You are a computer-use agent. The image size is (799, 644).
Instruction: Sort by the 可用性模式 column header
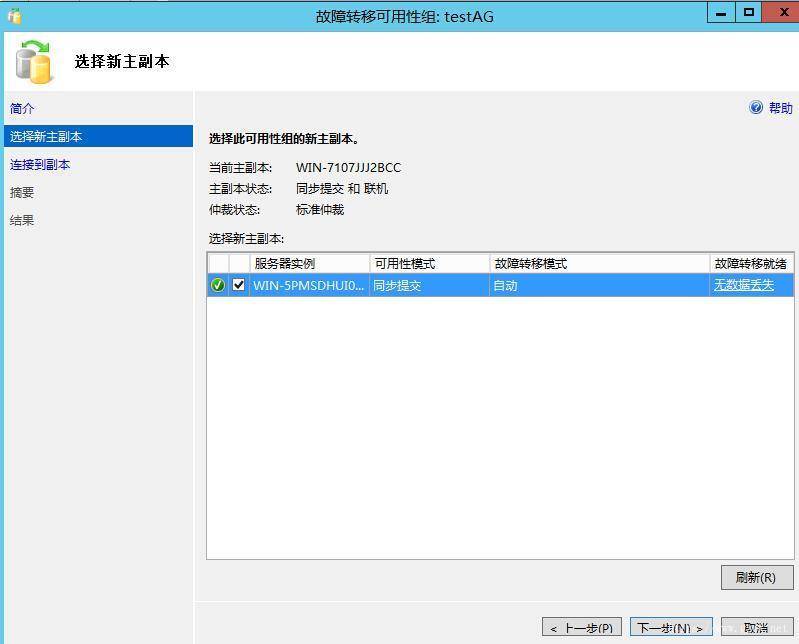point(430,263)
